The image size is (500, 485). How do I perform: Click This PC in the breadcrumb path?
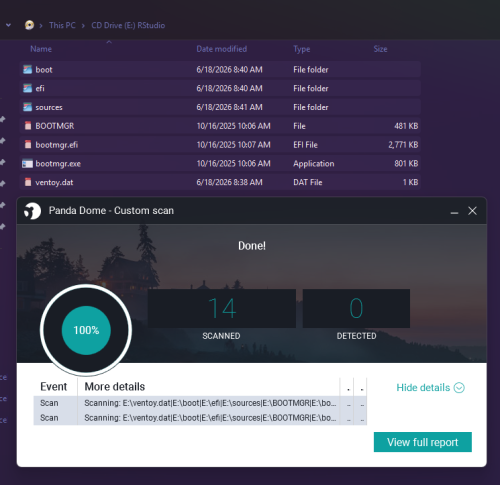(62, 25)
